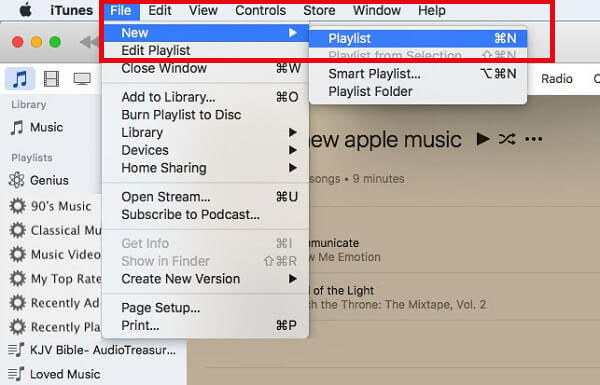Open Music Videos smart playlist
This screenshot has height=385, width=600.
click(x=55, y=254)
